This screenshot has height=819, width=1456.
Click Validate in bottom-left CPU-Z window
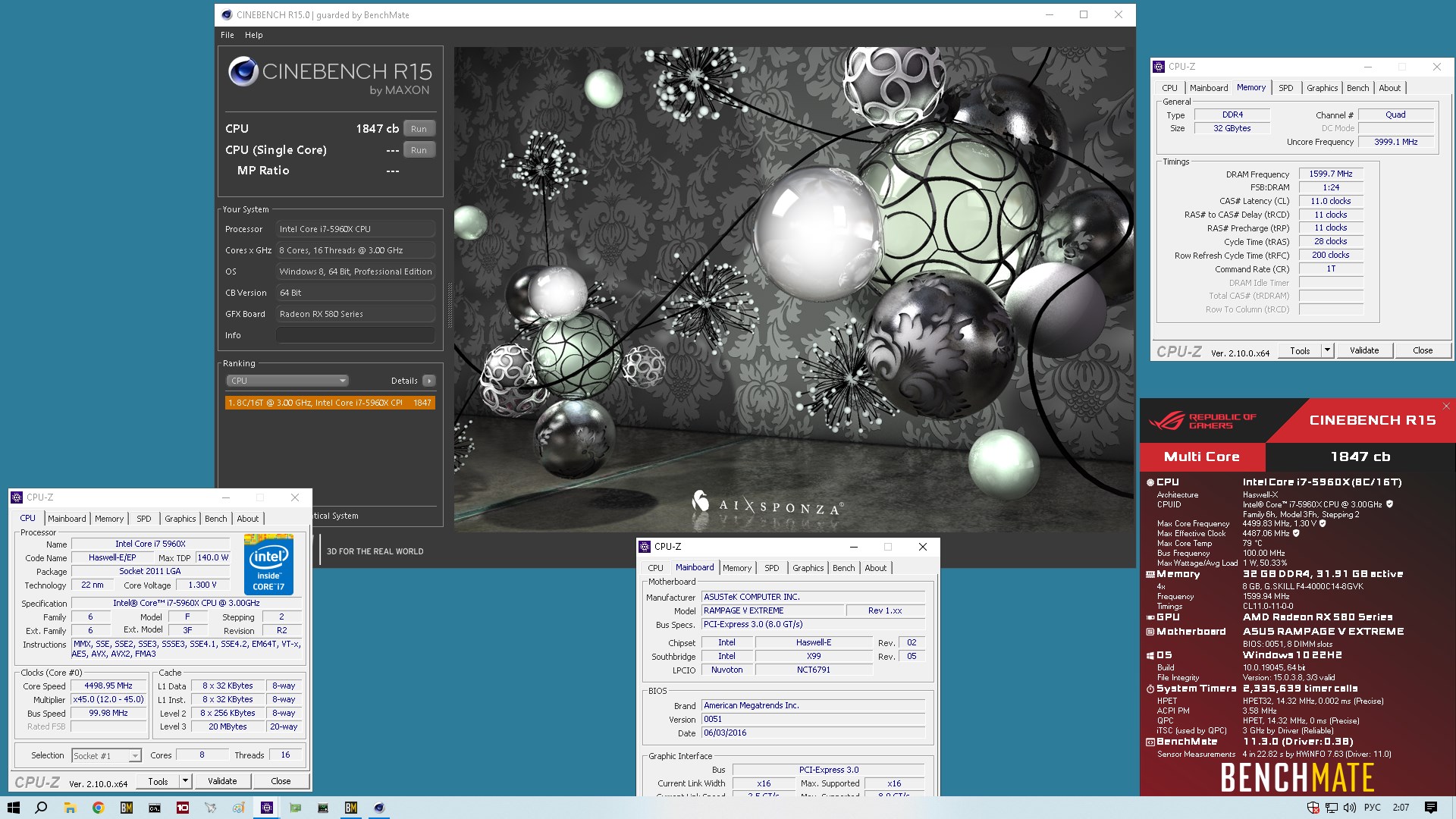222,781
